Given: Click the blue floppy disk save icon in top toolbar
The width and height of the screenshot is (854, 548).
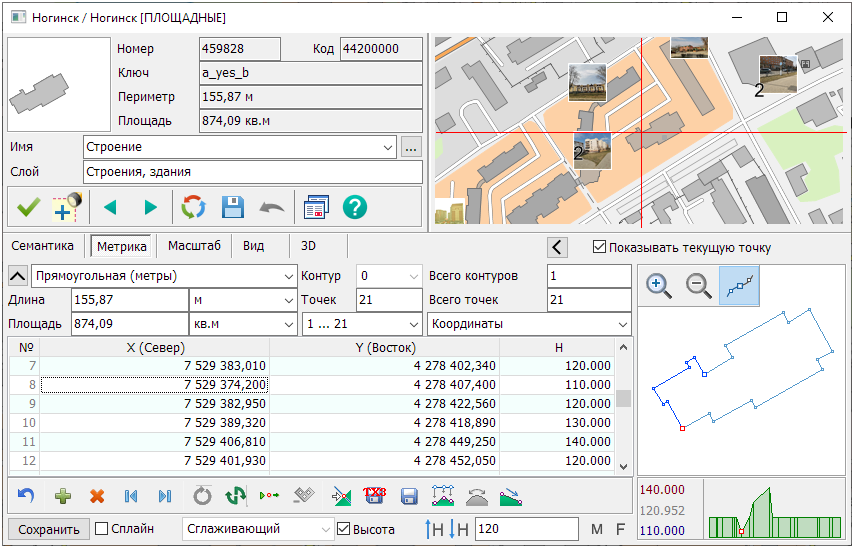Looking at the screenshot, I should click(x=233, y=208).
